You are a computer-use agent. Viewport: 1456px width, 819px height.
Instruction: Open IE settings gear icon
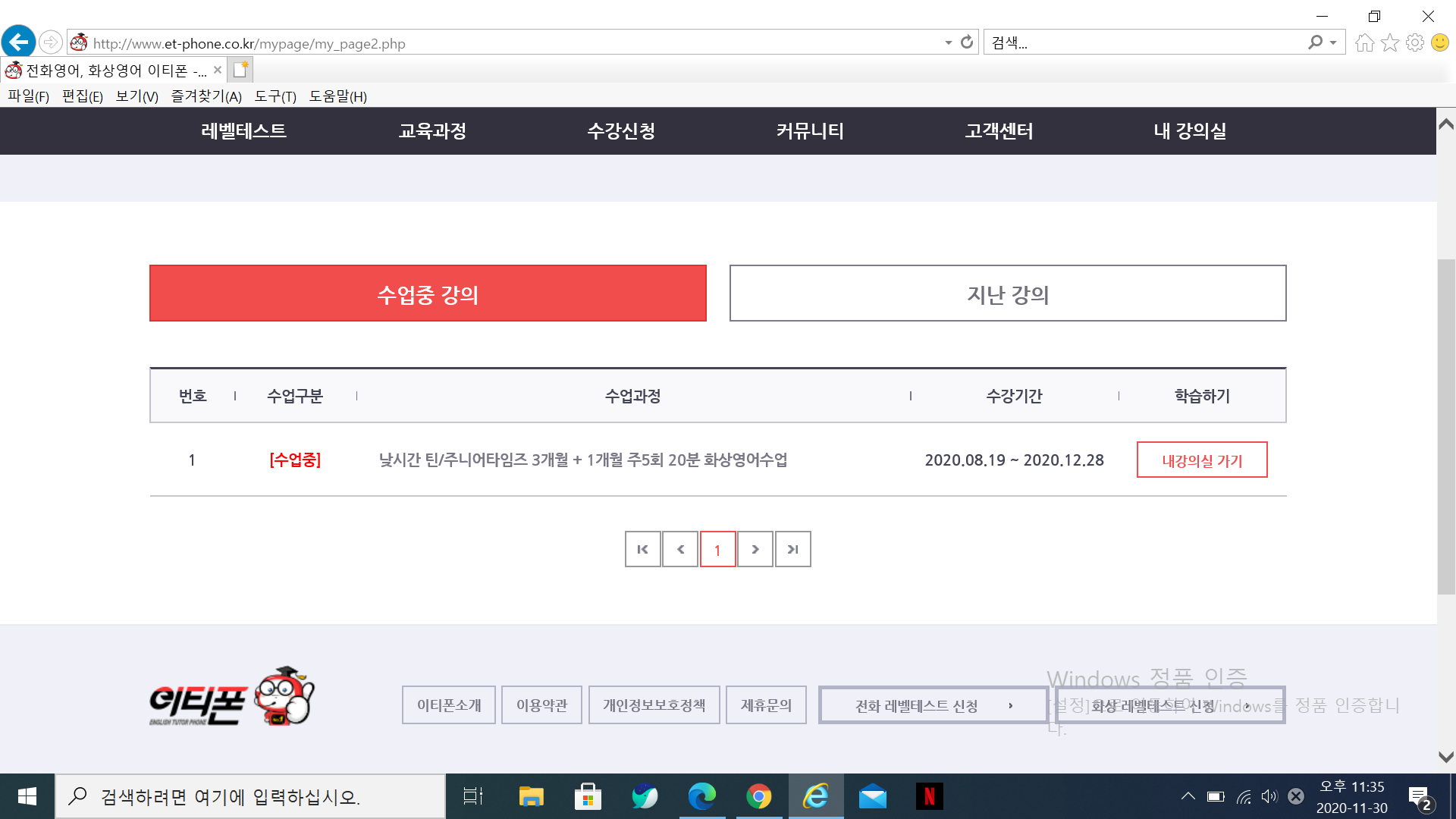[x=1415, y=42]
